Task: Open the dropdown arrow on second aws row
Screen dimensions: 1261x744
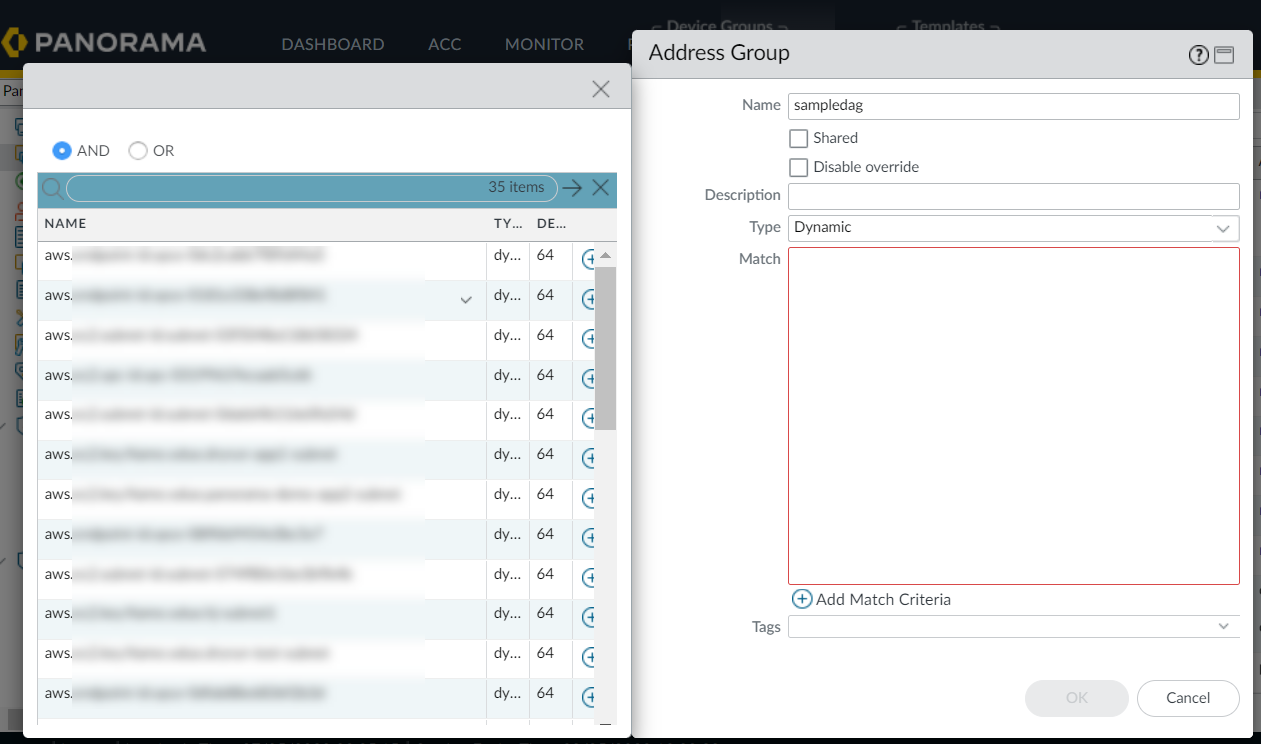Action: (466, 300)
